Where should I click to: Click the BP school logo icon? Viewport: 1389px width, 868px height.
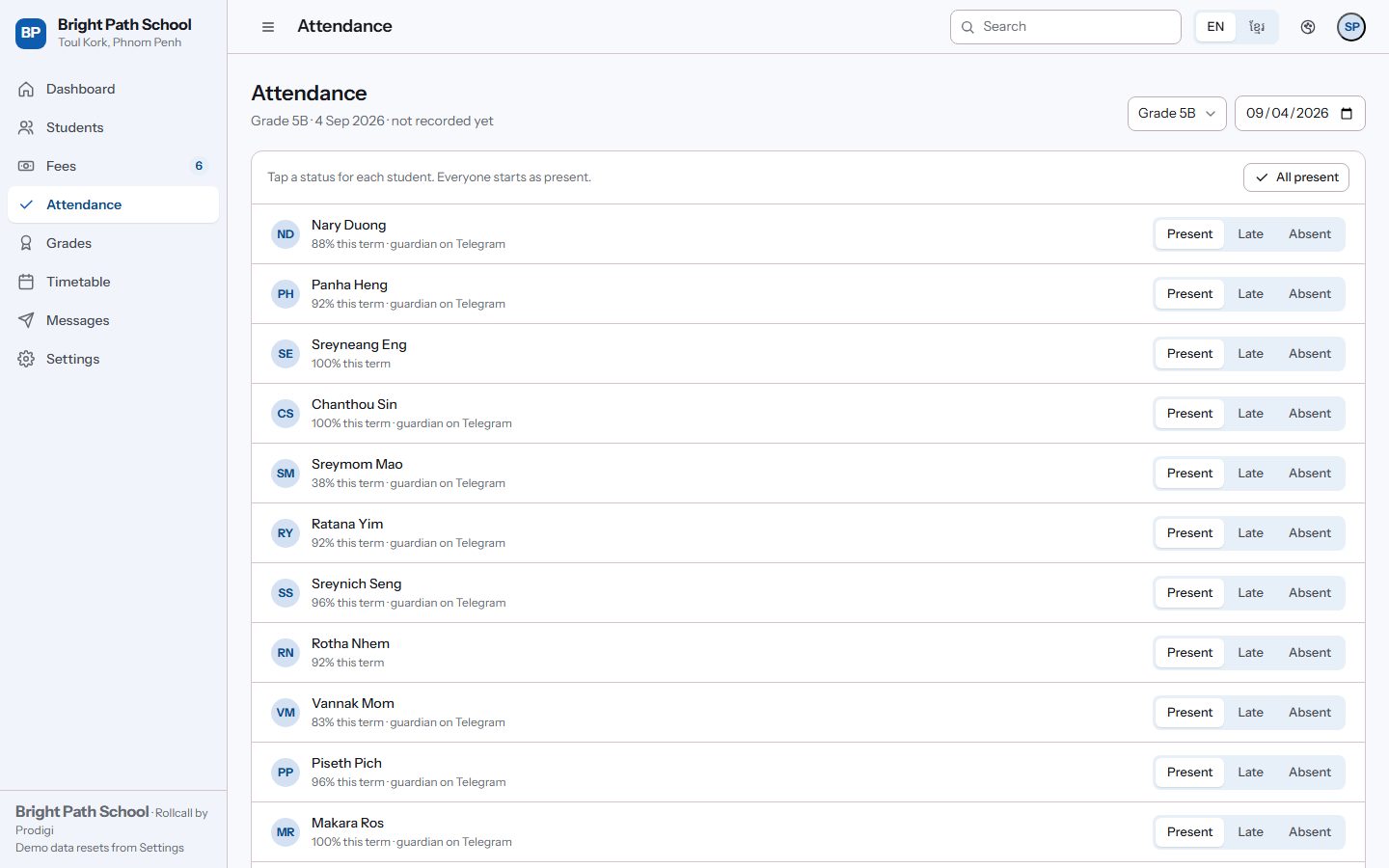(x=31, y=33)
